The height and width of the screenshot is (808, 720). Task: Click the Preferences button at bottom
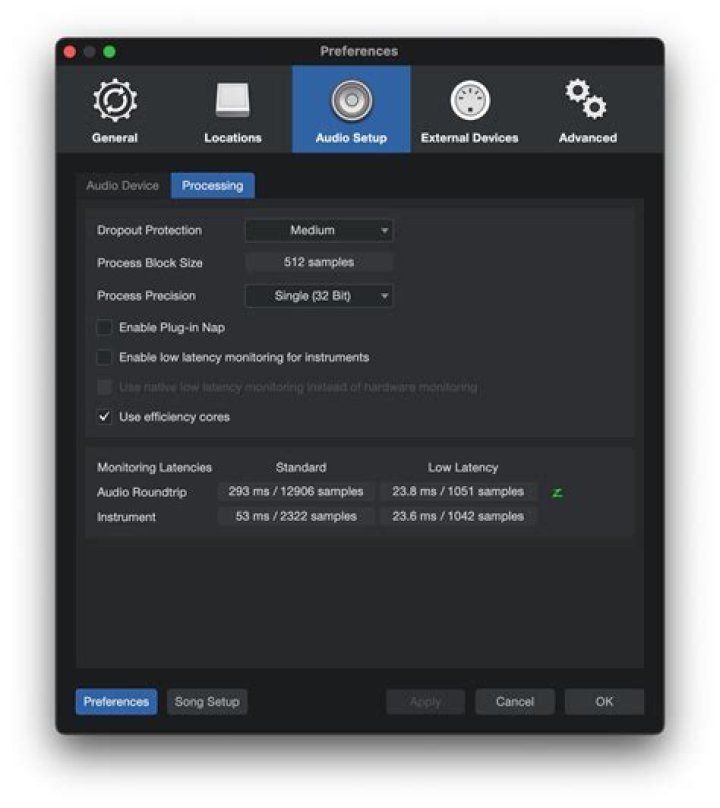pyautogui.click(x=116, y=702)
